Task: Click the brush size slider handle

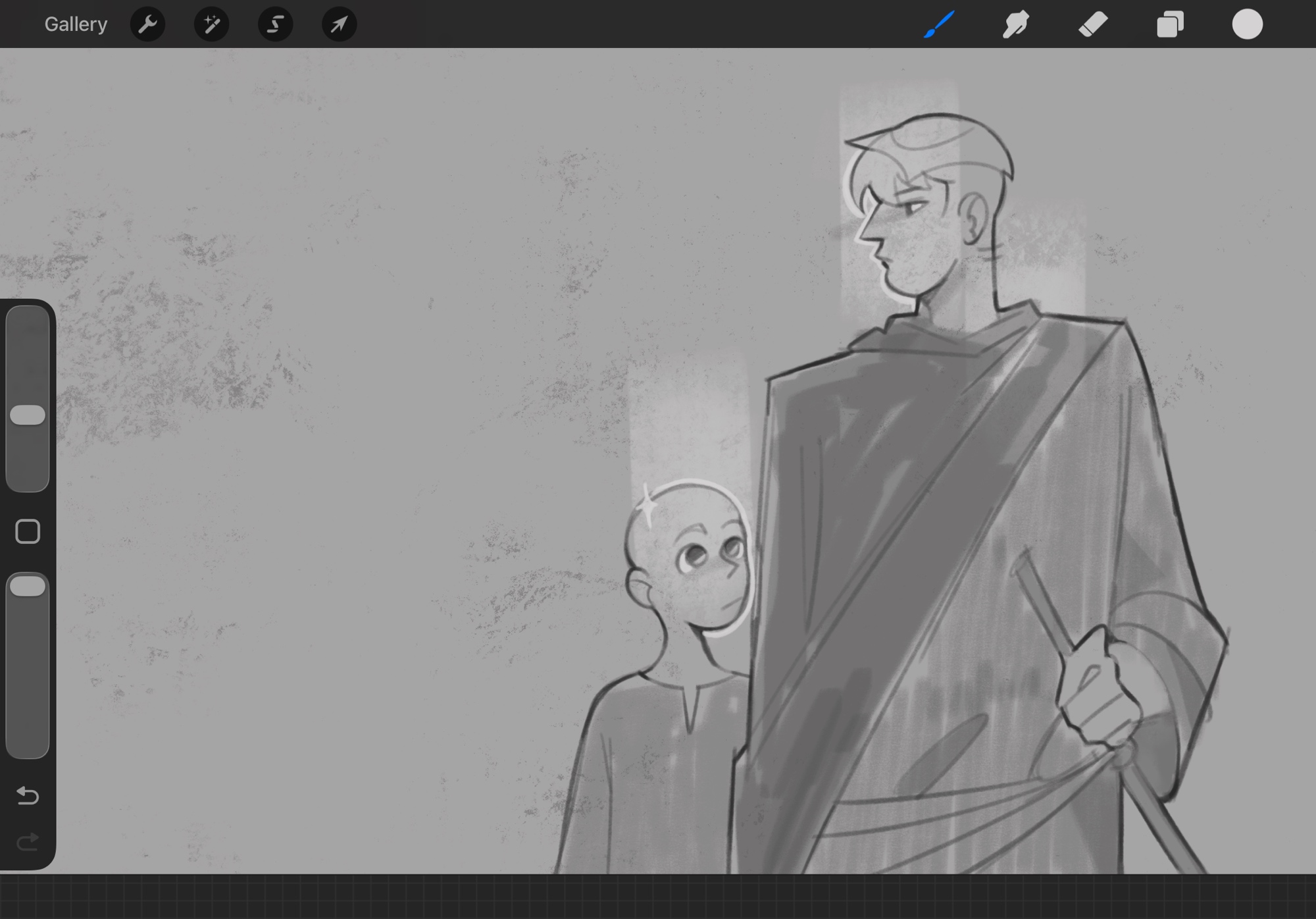Action: 28,415
